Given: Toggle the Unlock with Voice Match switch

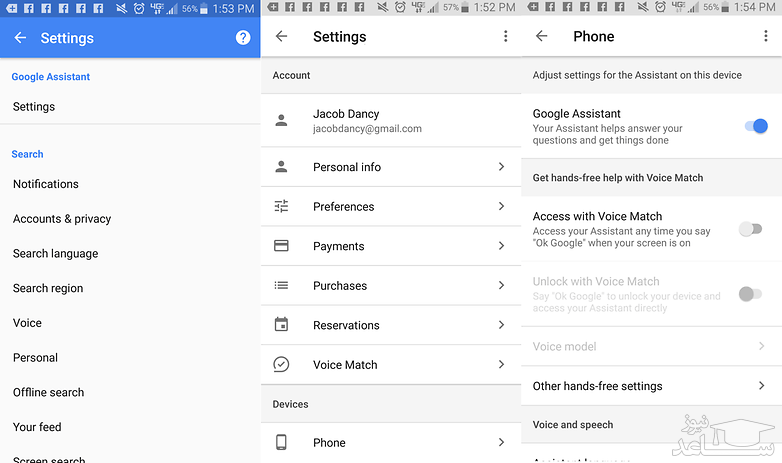Looking at the screenshot, I should pos(750,294).
